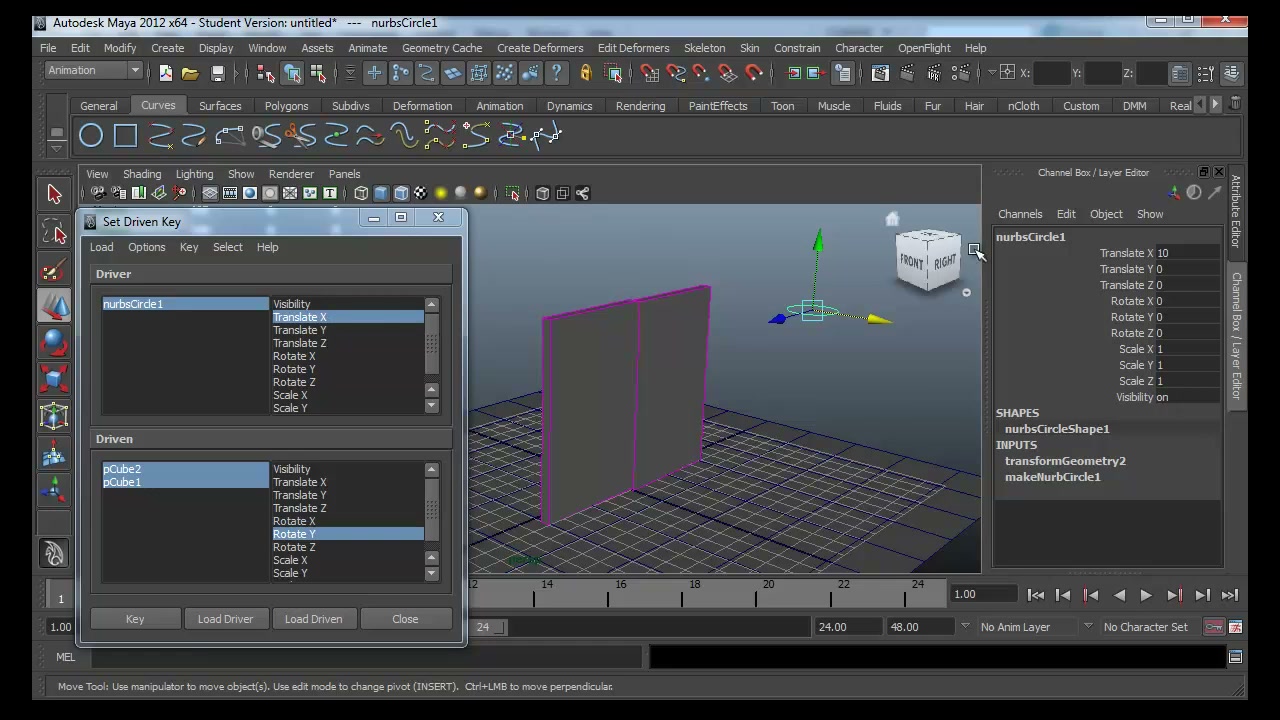The width and height of the screenshot is (1280, 720).
Task: Open the Options menu in Set Driven Key
Action: click(x=146, y=247)
